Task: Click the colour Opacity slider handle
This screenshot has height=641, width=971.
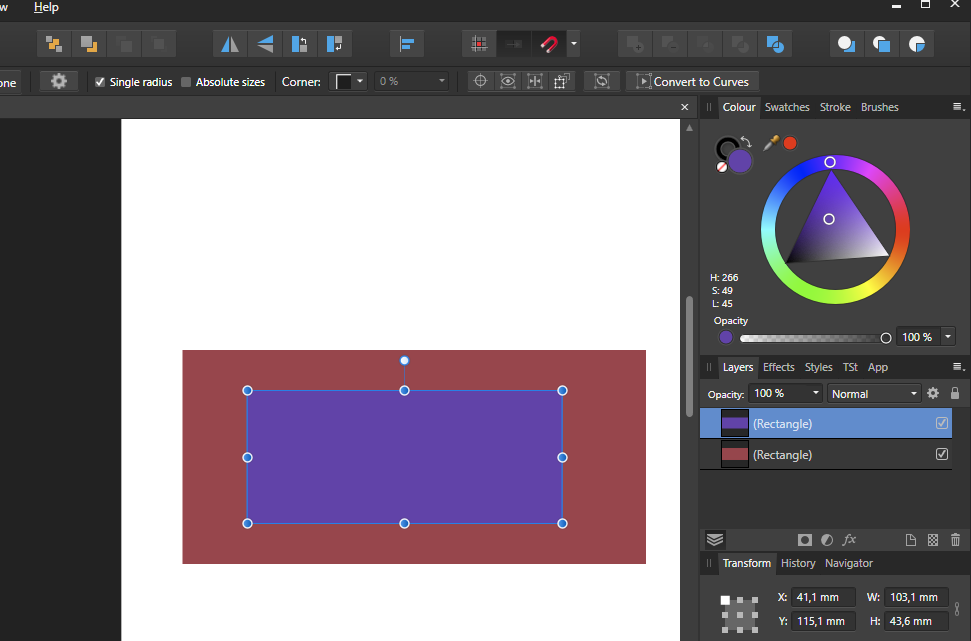Action: 885,338
